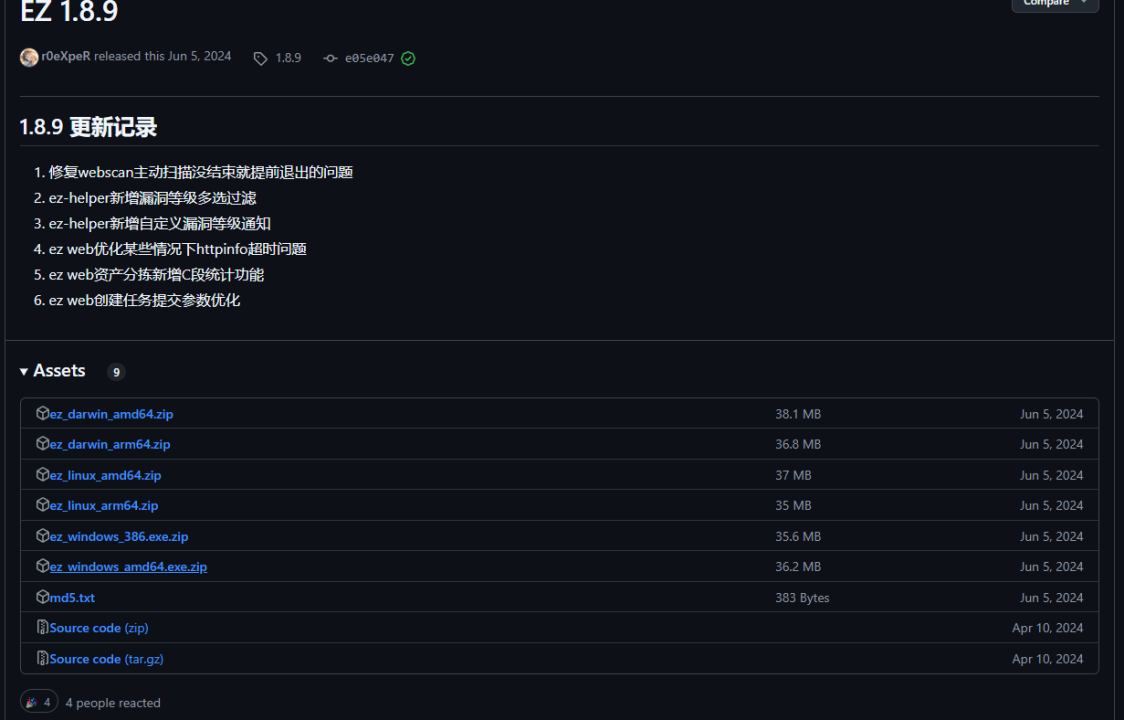Download Source code (zip)
Image resolution: width=1124 pixels, height=720 pixels.
click(99, 628)
